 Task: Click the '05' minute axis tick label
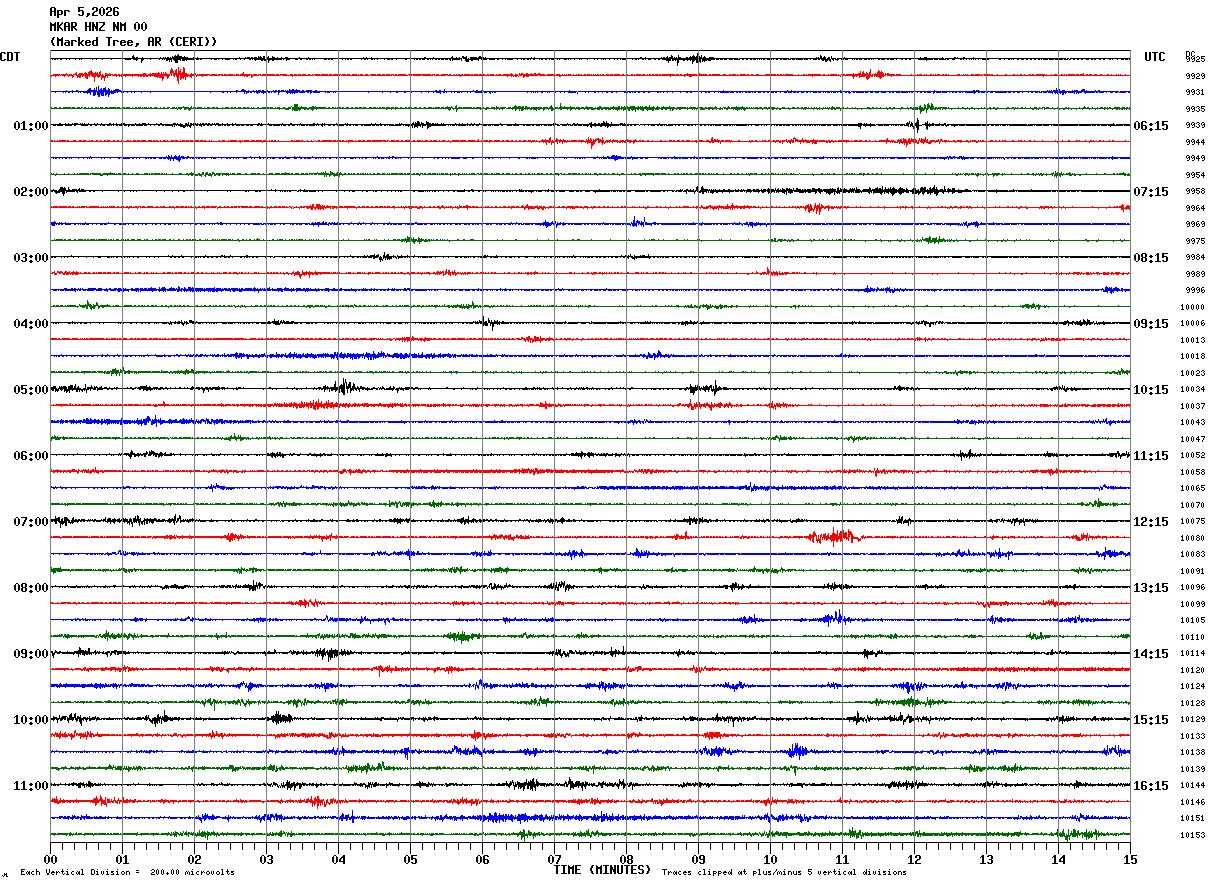[x=411, y=859]
